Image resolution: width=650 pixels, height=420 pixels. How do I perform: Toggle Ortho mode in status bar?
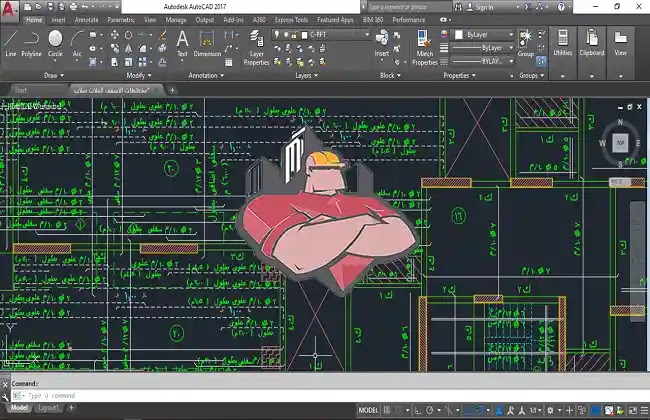click(418, 410)
